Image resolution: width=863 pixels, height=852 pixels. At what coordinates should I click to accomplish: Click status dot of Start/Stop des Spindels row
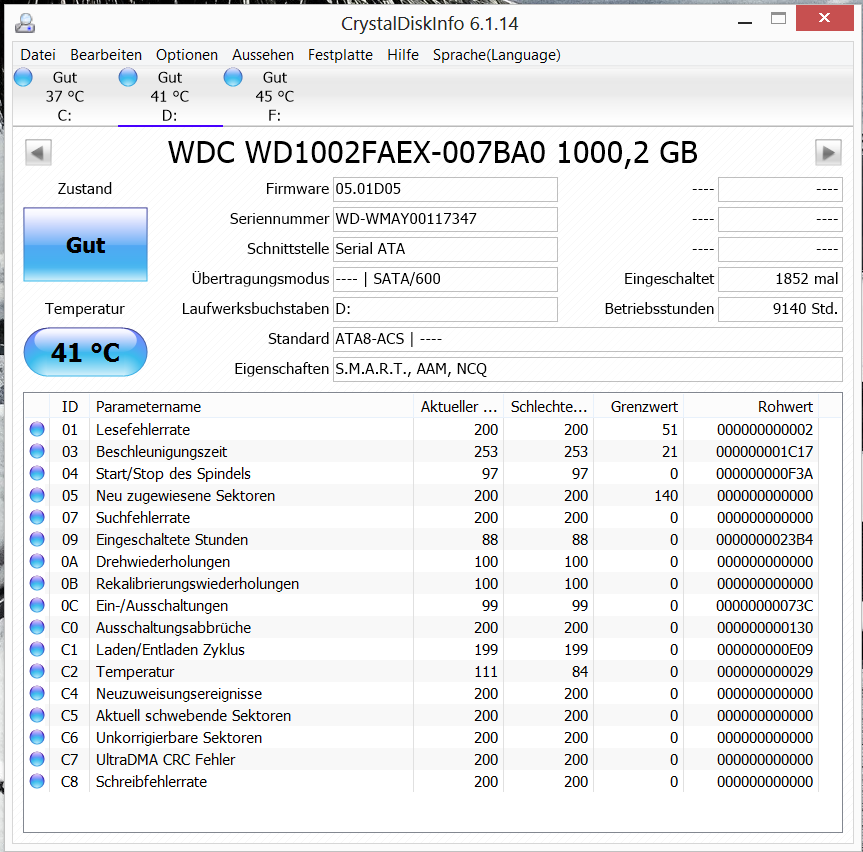point(37,473)
